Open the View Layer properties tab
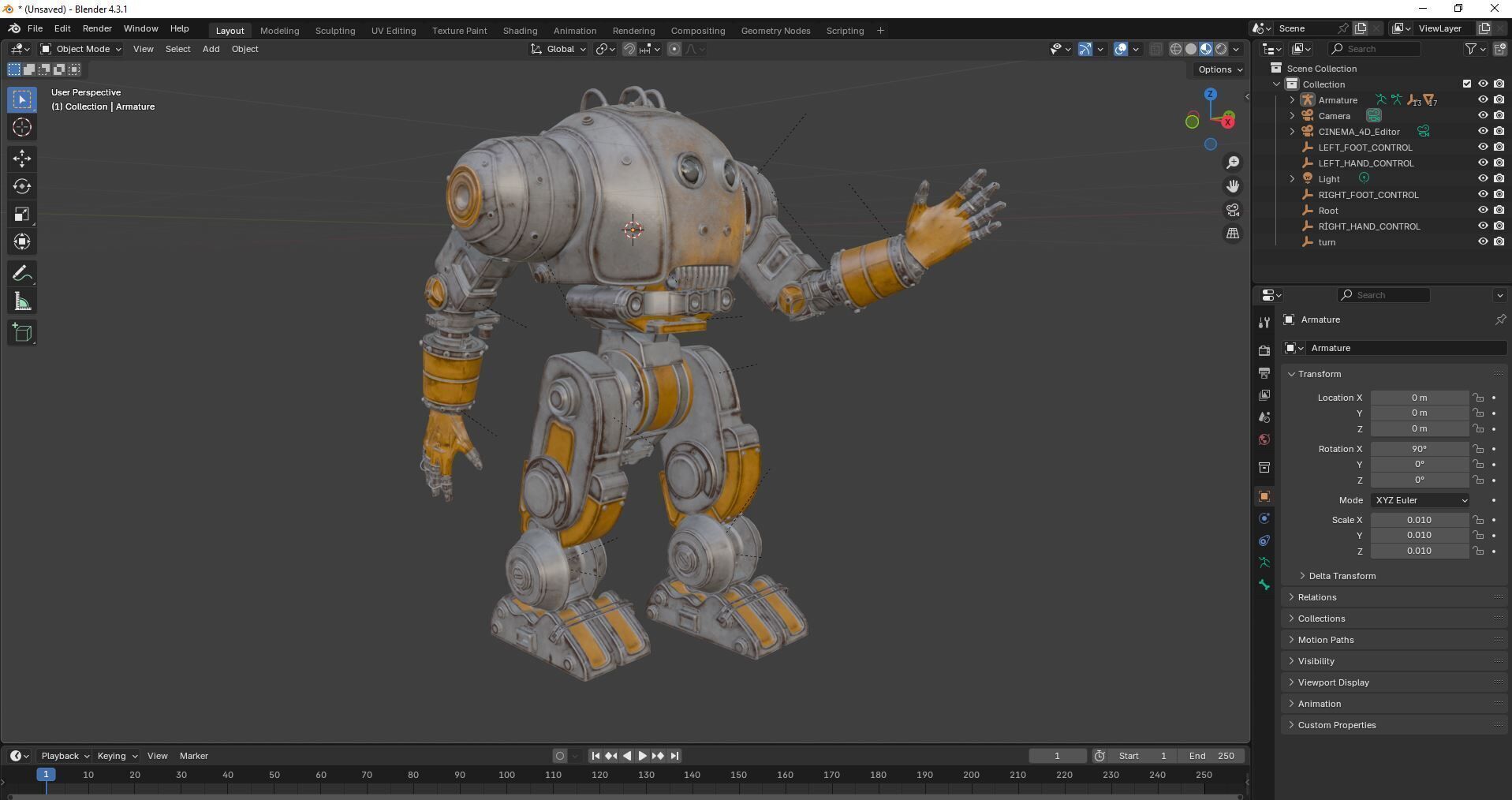Image resolution: width=1512 pixels, height=800 pixels. 1264,394
